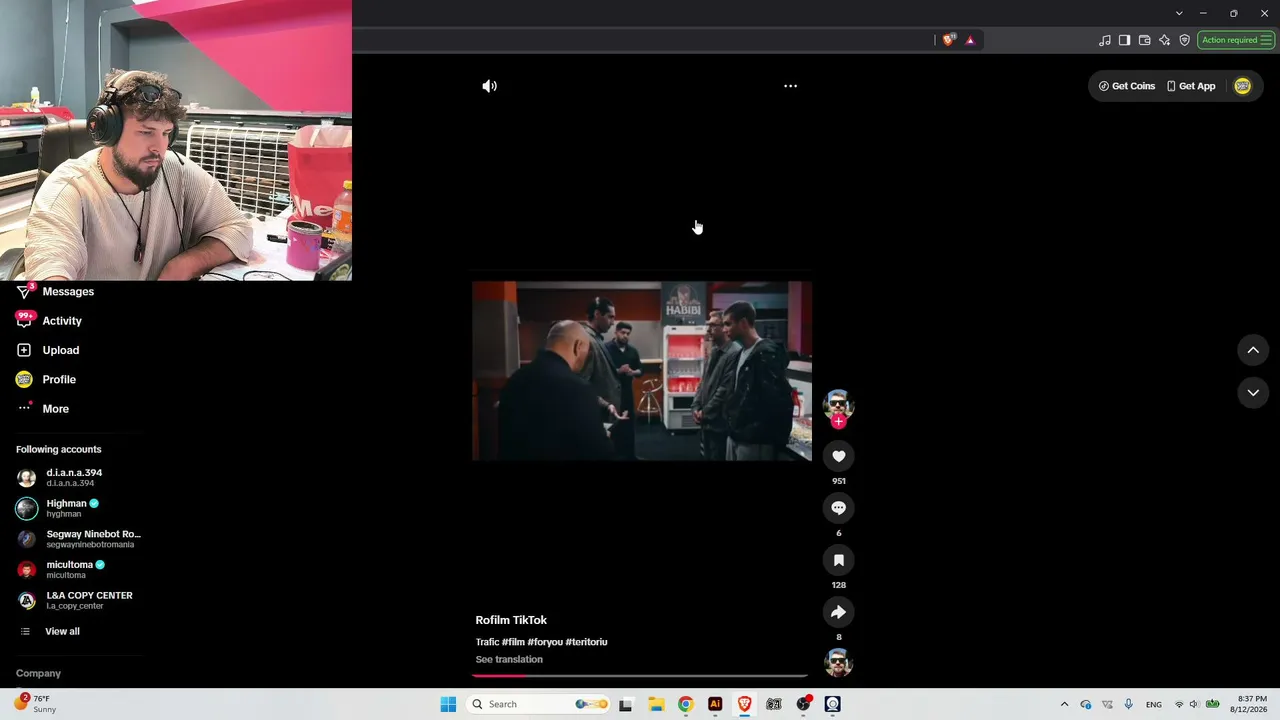Open the tray volume speaker icon

(x=1194, y=704)
